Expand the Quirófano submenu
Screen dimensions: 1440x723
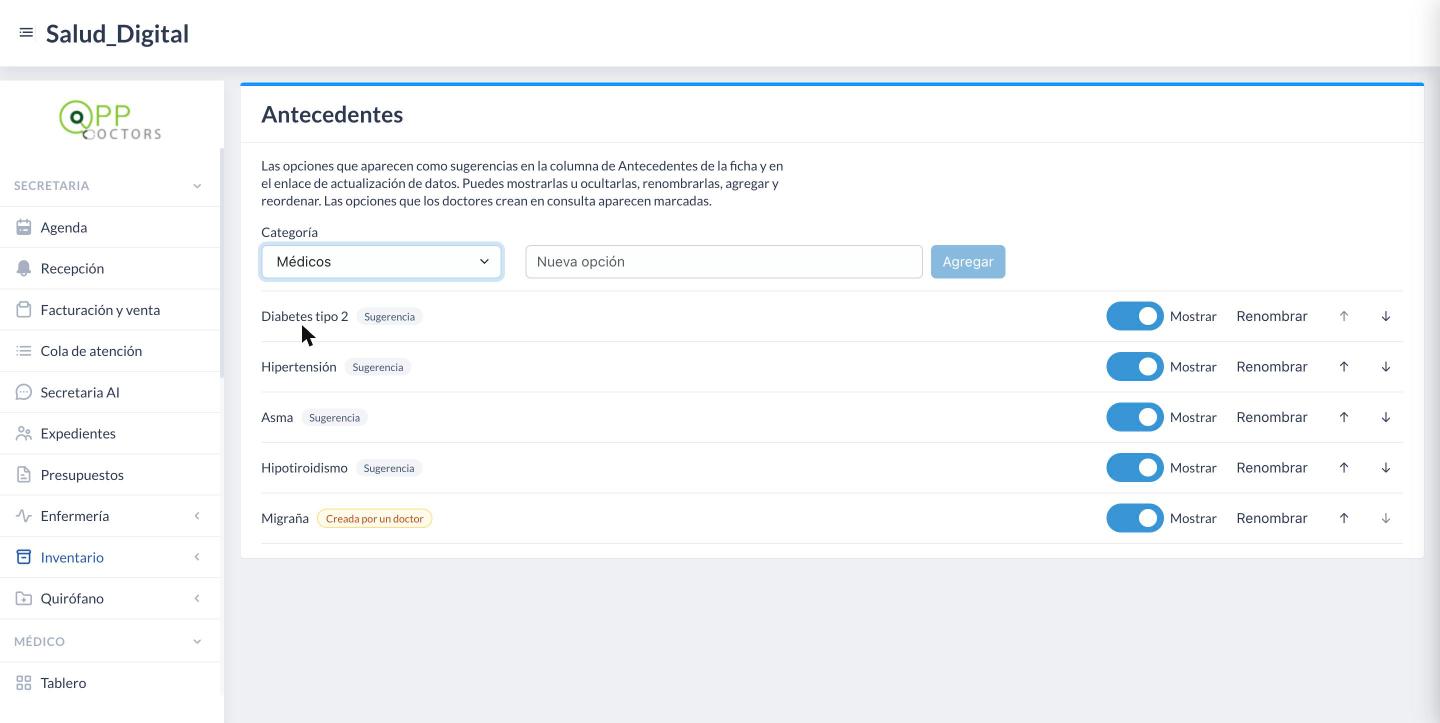(197, 599)
